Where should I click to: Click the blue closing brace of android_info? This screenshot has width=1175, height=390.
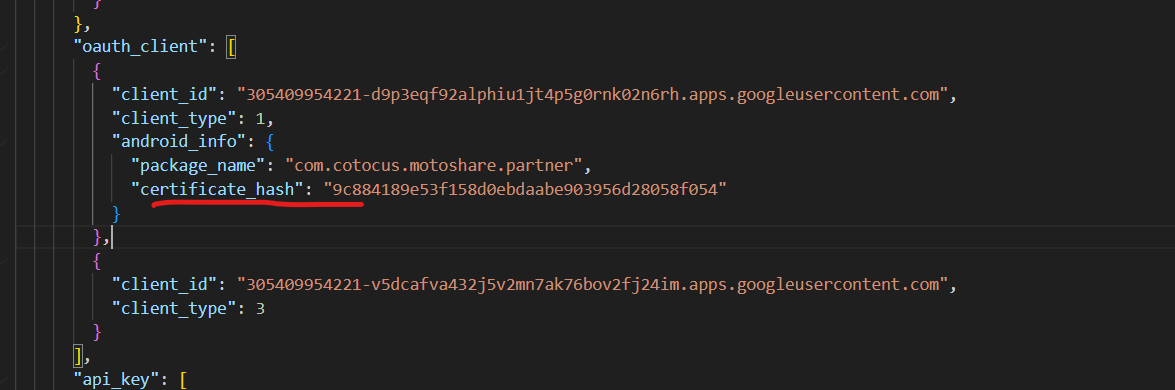[115, 214]
